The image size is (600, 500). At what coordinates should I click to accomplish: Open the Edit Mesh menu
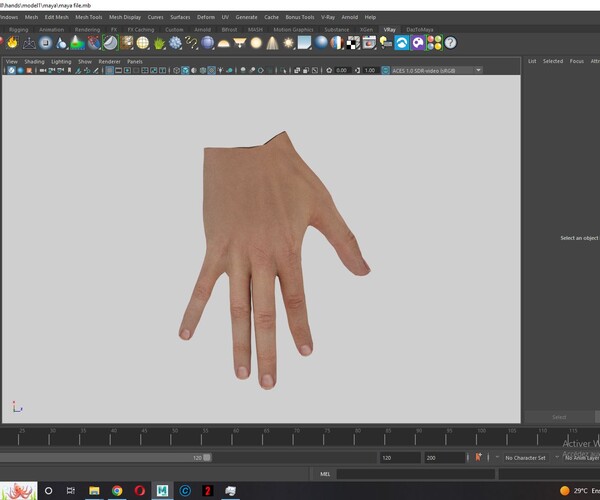tap(57, 17)
